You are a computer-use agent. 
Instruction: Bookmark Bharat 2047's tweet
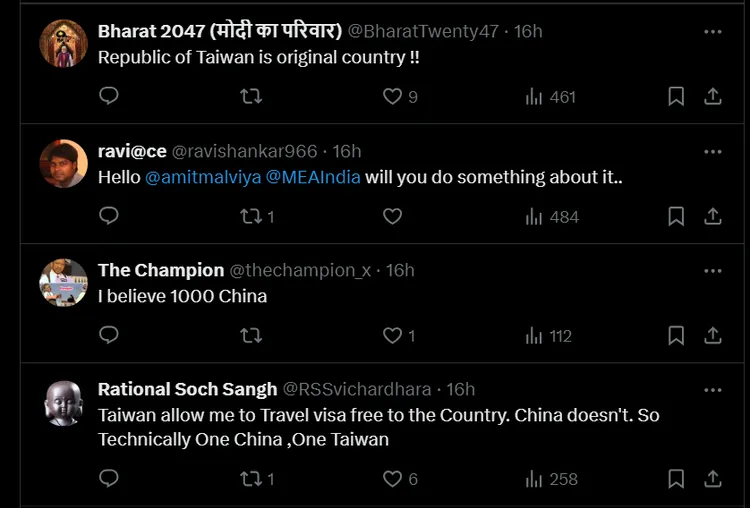point(676,96)
